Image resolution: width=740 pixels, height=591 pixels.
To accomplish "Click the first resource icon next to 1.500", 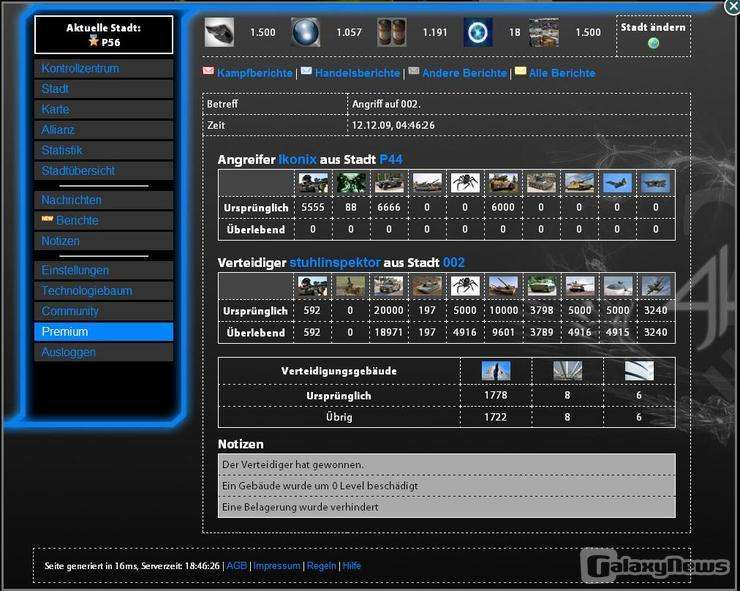I will click(x=219, y=32).
